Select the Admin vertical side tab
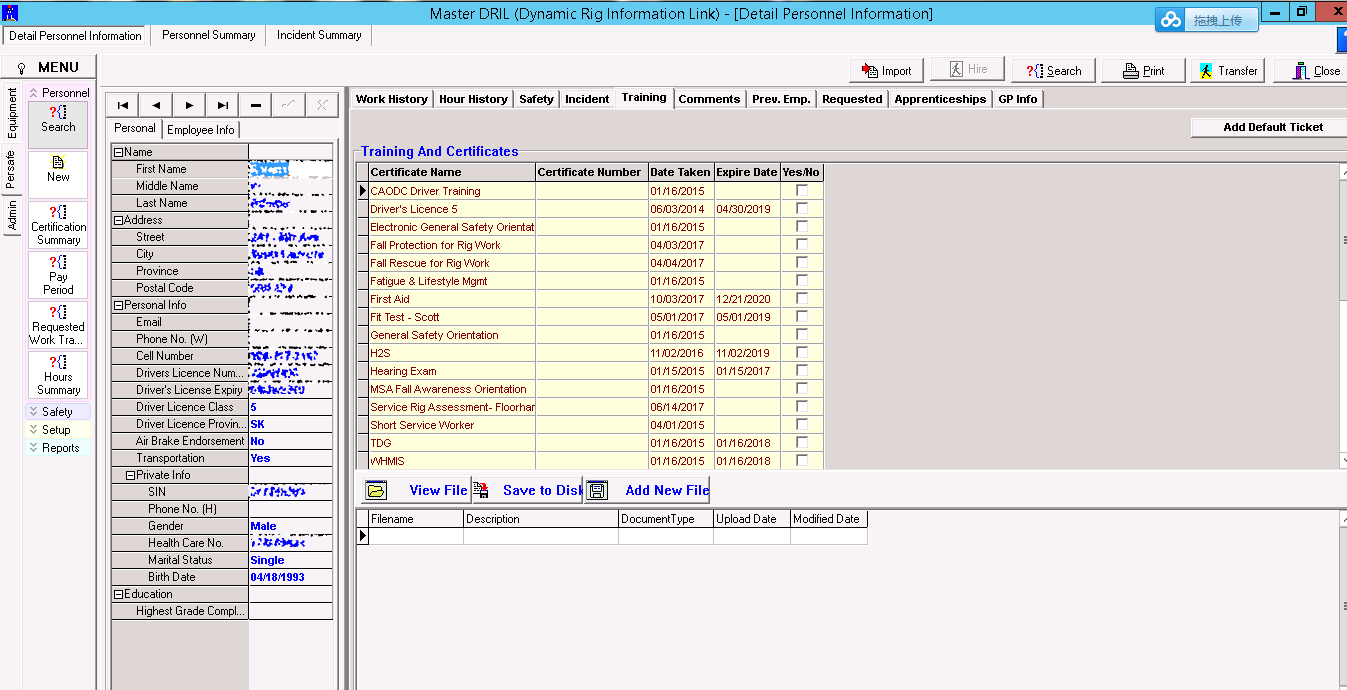 (12, 215)
